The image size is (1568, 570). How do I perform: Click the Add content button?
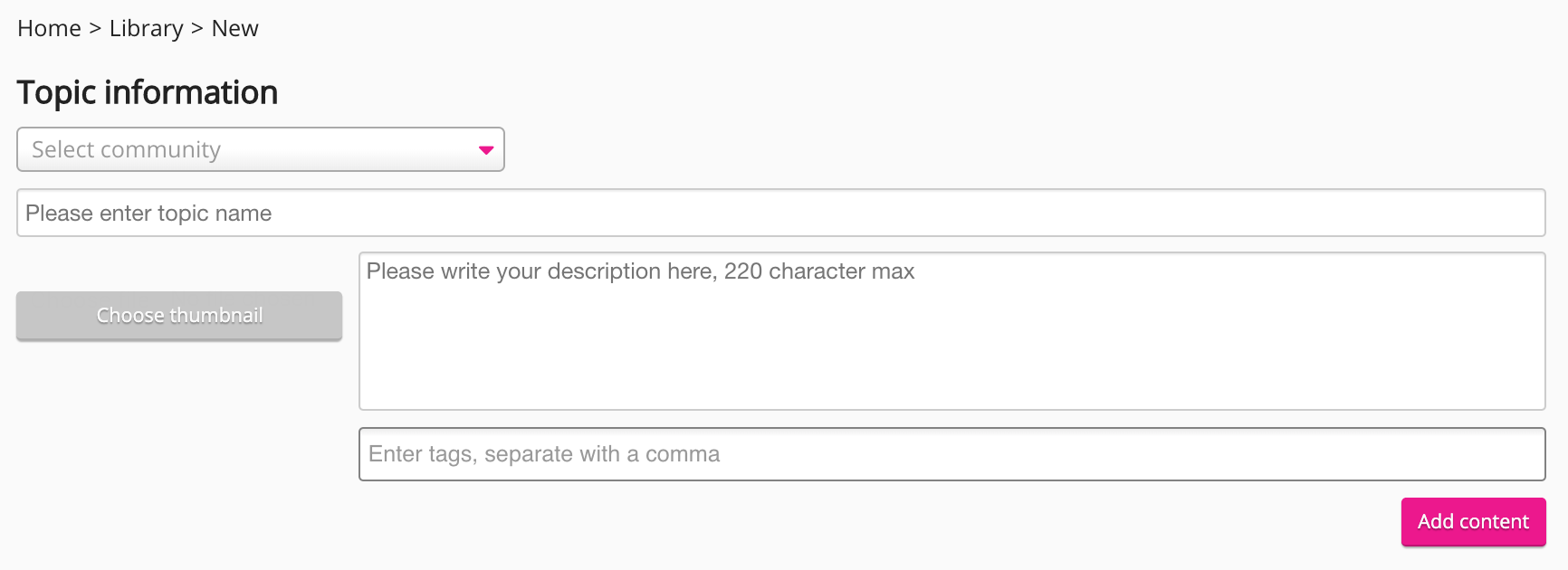point(1473,522)
